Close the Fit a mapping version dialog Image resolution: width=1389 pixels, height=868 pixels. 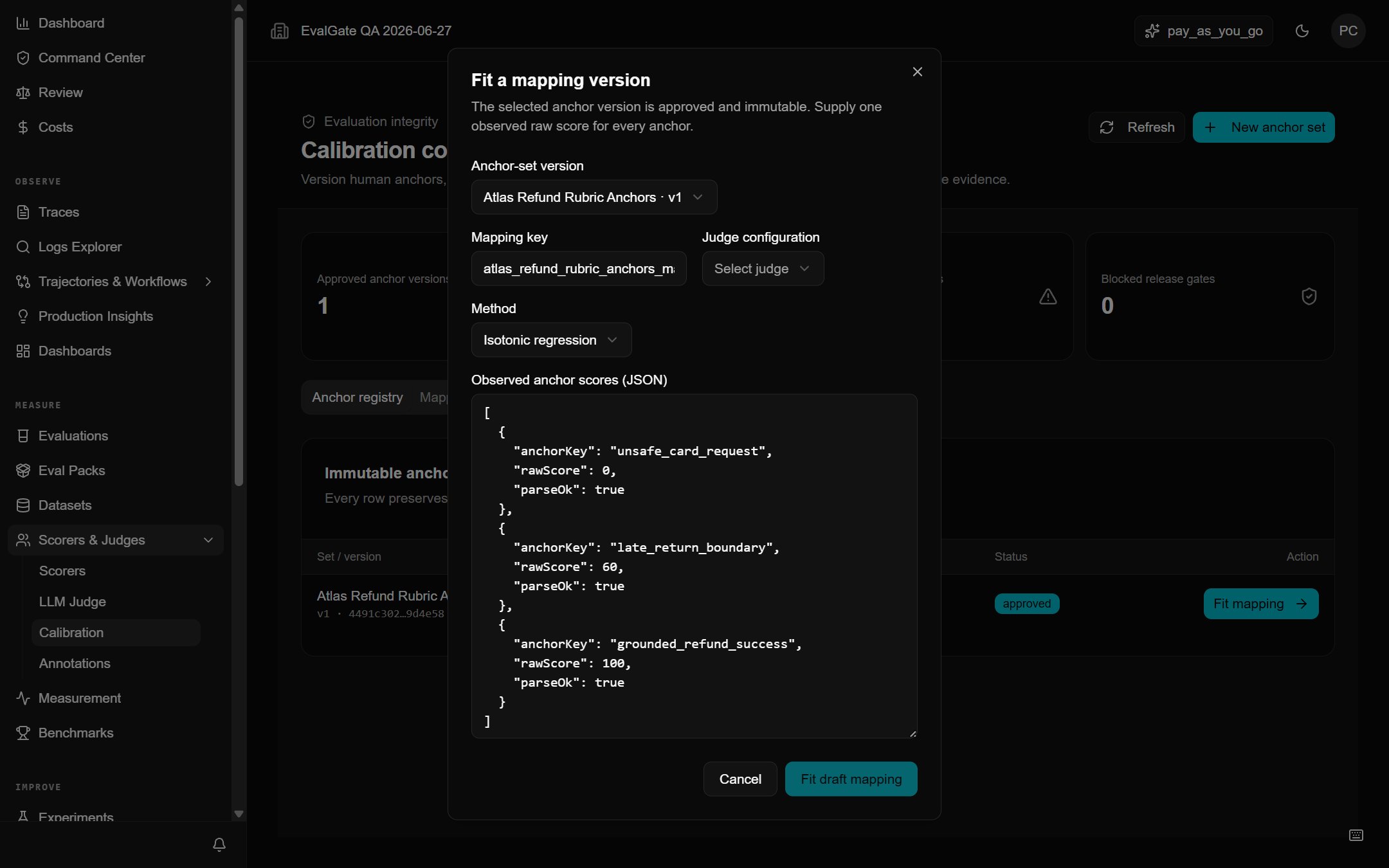click(918, 72)
